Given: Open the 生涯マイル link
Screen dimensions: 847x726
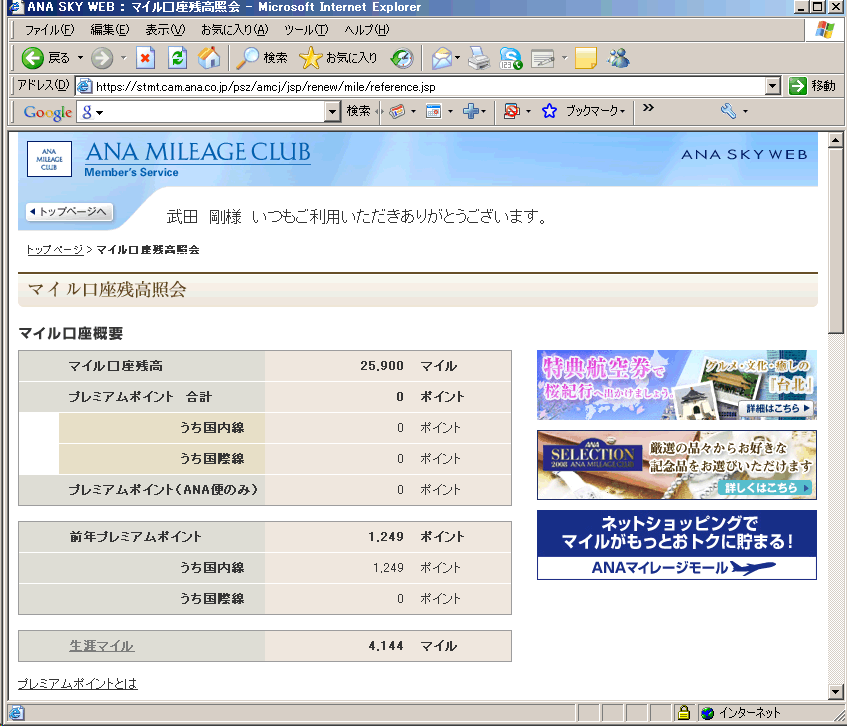Looking at the screenshot, I should [101, 646].
